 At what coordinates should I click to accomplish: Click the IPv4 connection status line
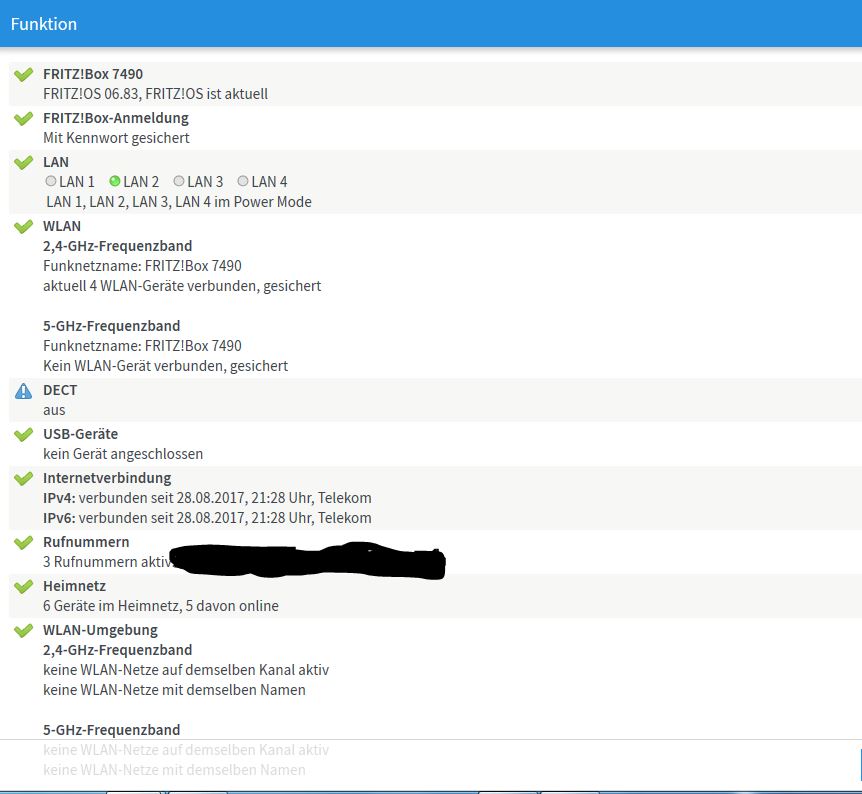(207, 498)
